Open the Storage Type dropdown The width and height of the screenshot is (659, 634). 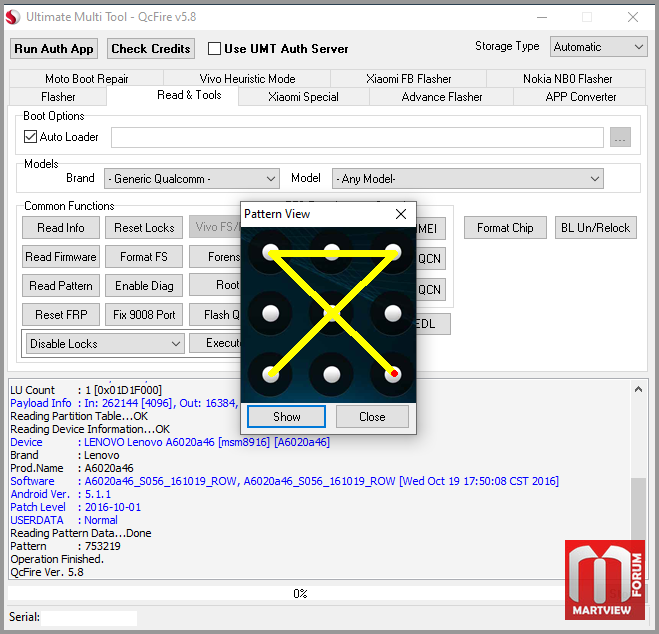tap(598, 47)
